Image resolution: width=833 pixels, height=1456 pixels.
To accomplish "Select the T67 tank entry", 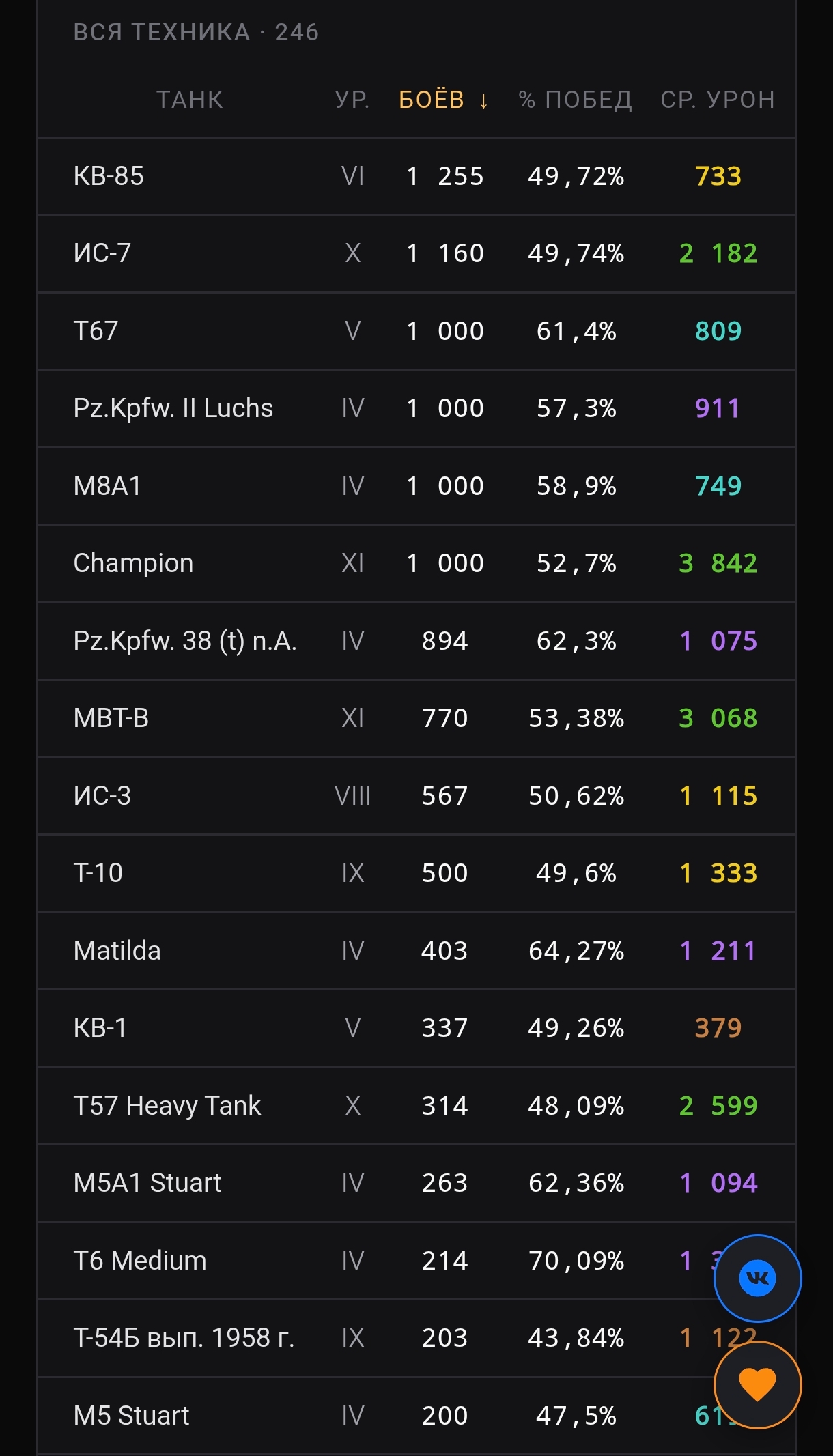I will (416, 331).
